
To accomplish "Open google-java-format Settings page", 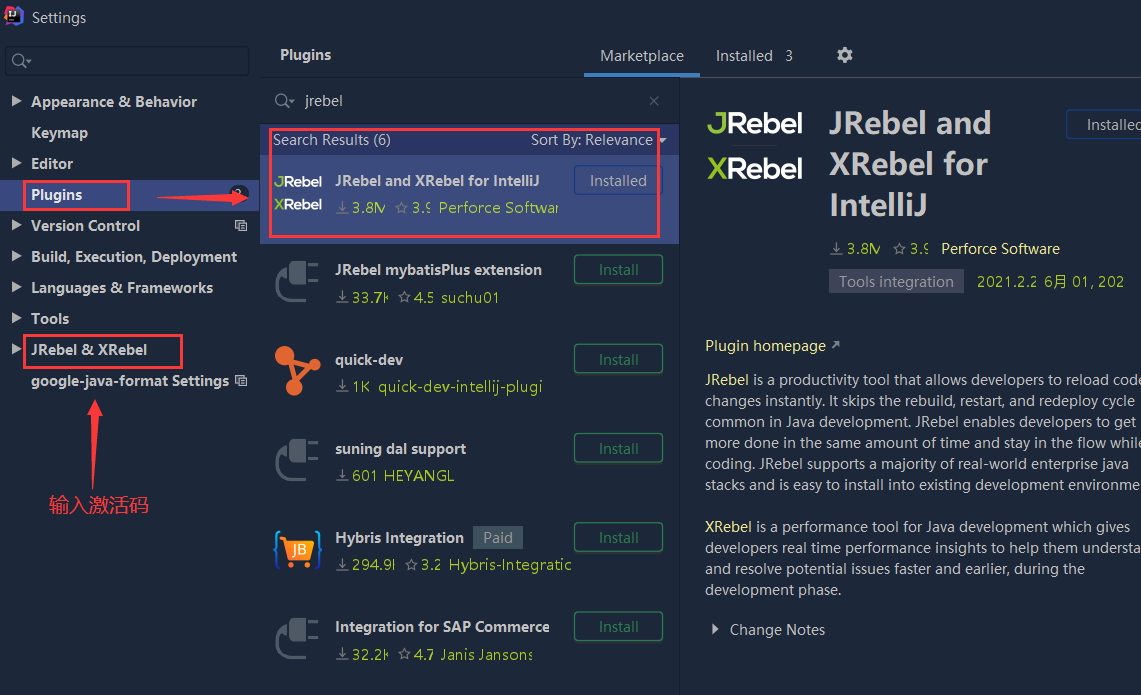I will (x=130, y=381).
